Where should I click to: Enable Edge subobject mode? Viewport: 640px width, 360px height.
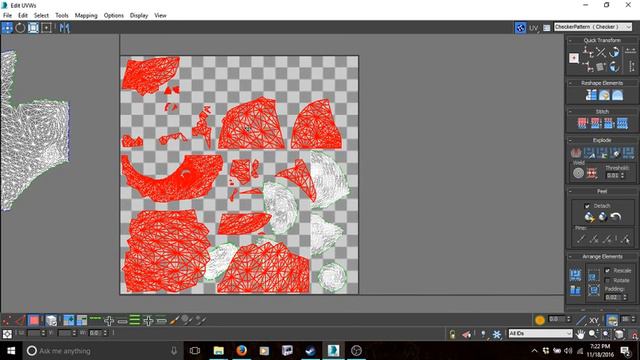coord(20,320)
